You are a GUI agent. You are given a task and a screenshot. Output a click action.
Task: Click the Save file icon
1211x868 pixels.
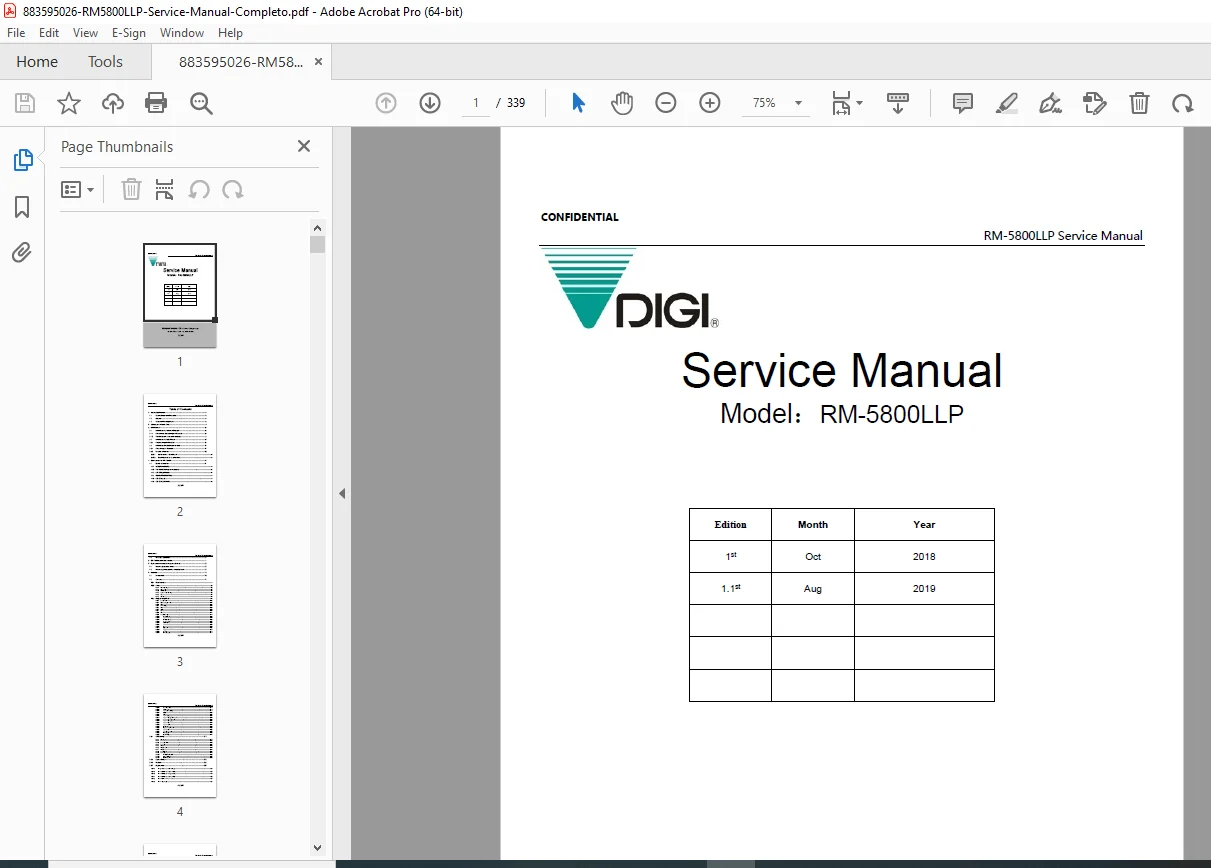pos(25,103)
